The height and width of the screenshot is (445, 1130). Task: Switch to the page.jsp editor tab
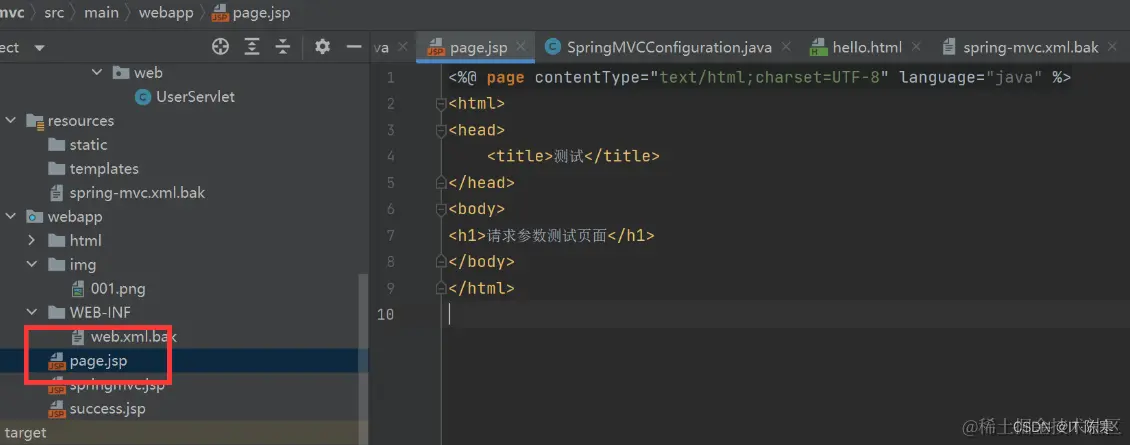(x=478, y=48)
